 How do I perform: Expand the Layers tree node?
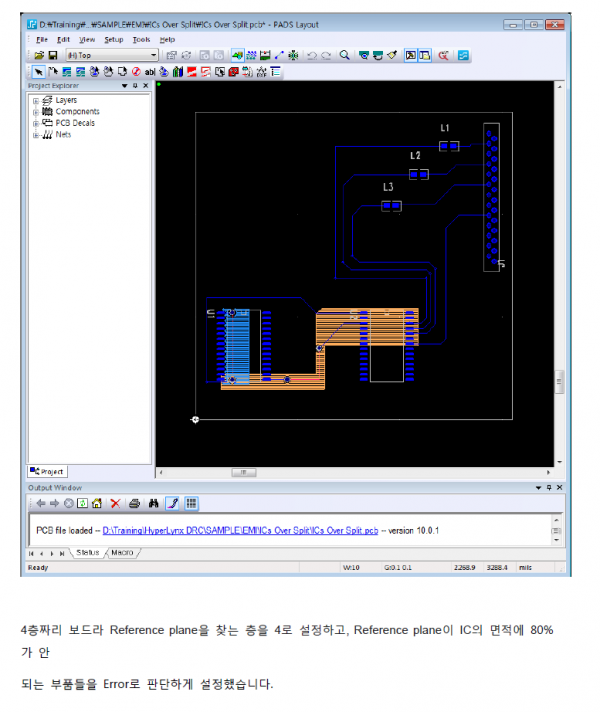(x=36, y=101)
